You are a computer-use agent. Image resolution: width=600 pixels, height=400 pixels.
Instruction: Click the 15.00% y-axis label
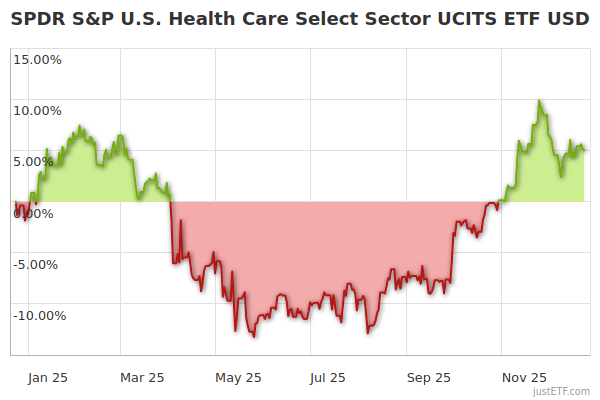coord(37,60)
